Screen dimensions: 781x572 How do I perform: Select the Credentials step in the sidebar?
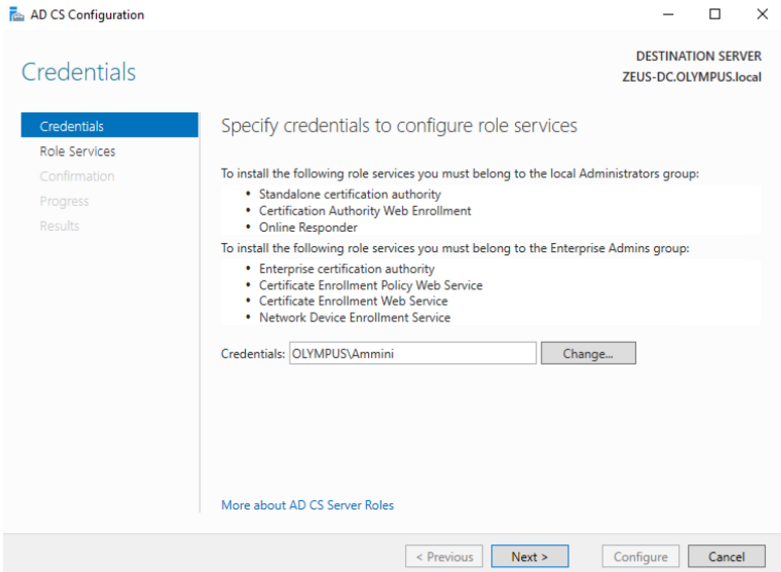click(x=72, y=126)
